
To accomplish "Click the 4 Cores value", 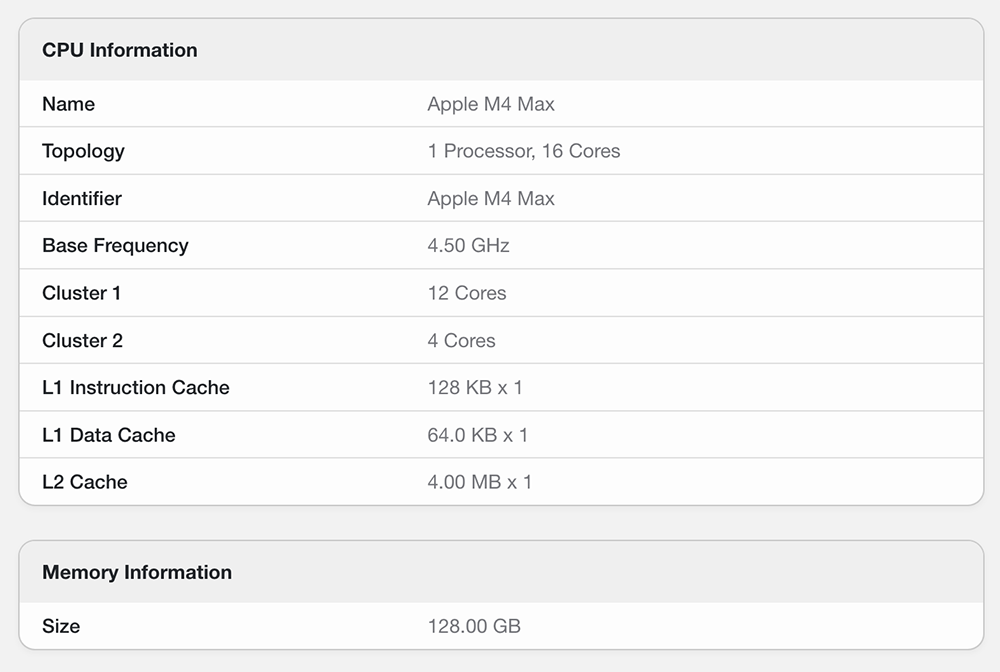I will pyautogui.click(x=461, y=340).
